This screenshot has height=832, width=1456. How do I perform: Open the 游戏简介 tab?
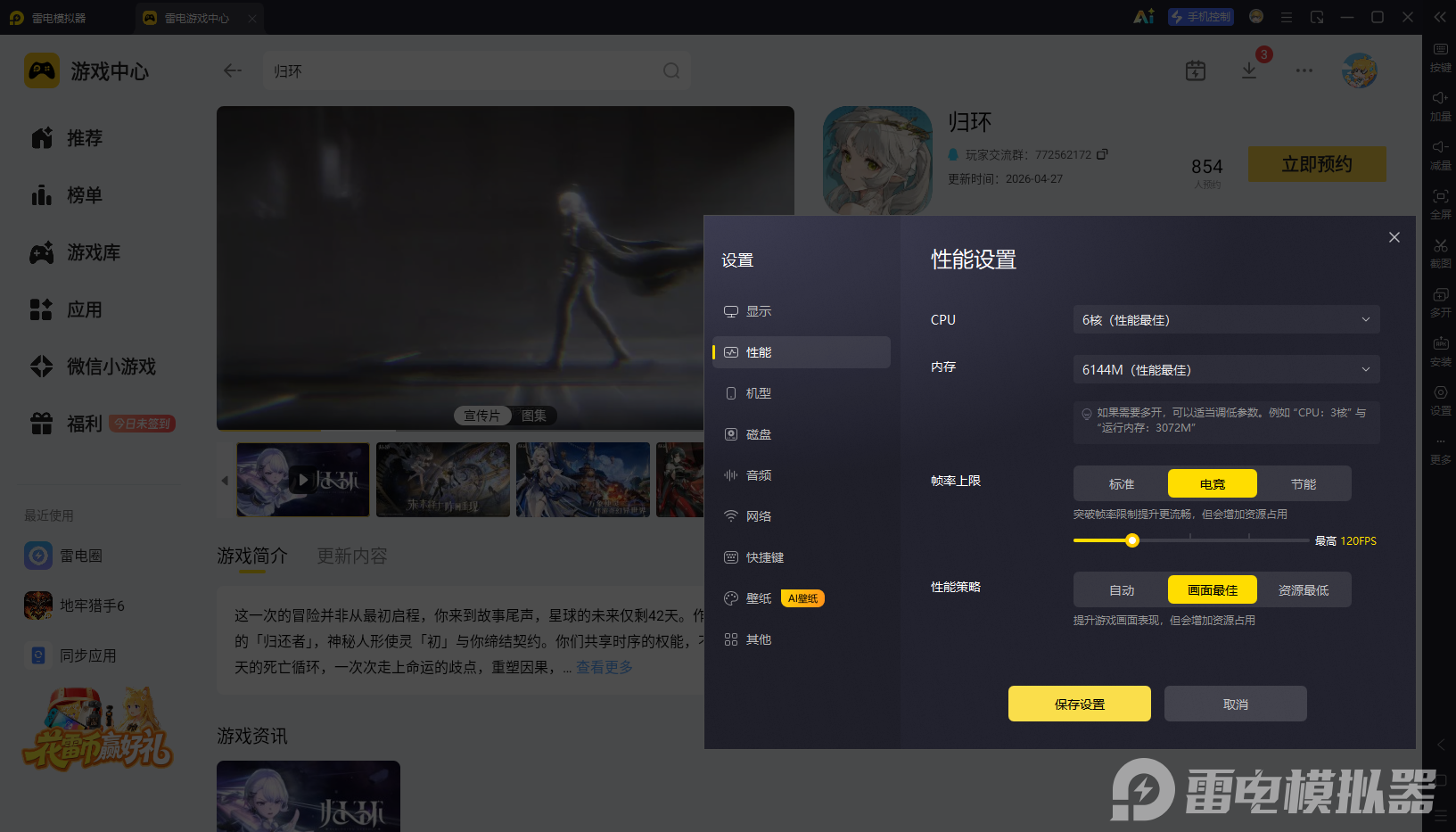pos(252,556)
